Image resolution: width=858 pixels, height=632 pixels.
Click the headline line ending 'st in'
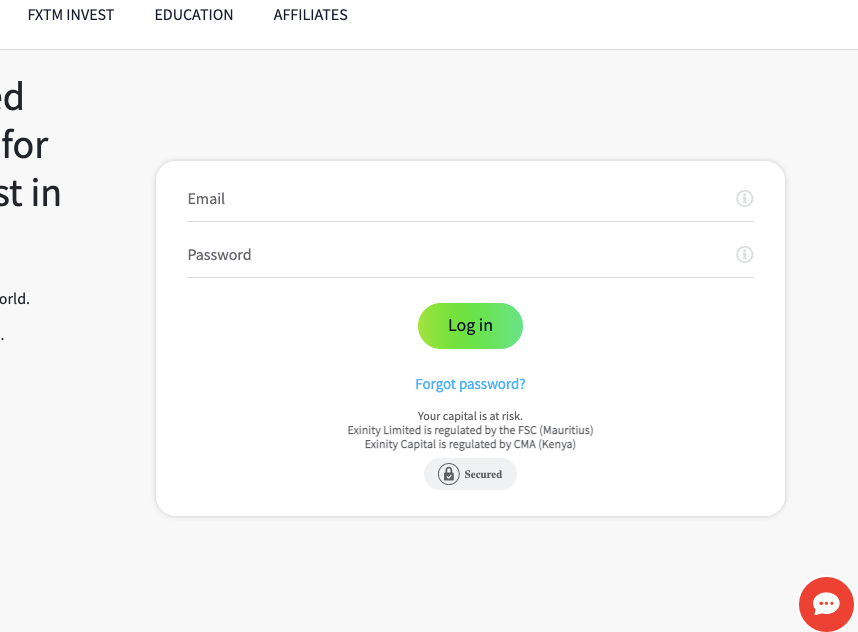(x=30, y=194)
